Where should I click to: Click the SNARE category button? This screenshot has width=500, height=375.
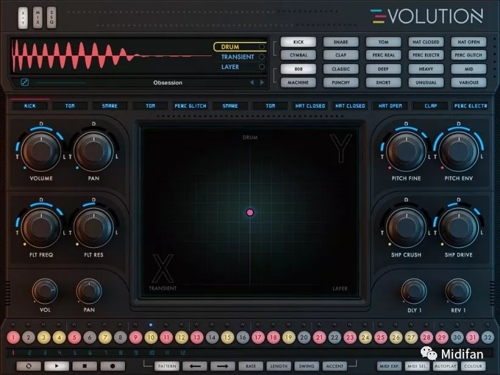pos(341,42)
